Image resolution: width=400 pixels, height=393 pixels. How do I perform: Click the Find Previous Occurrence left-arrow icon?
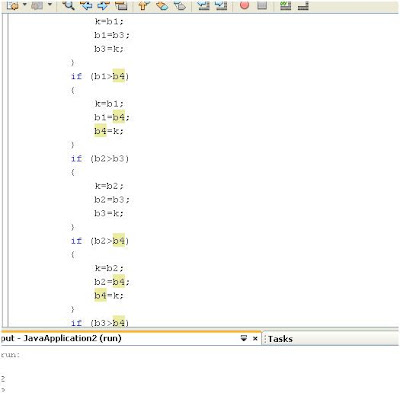[86, 5]
